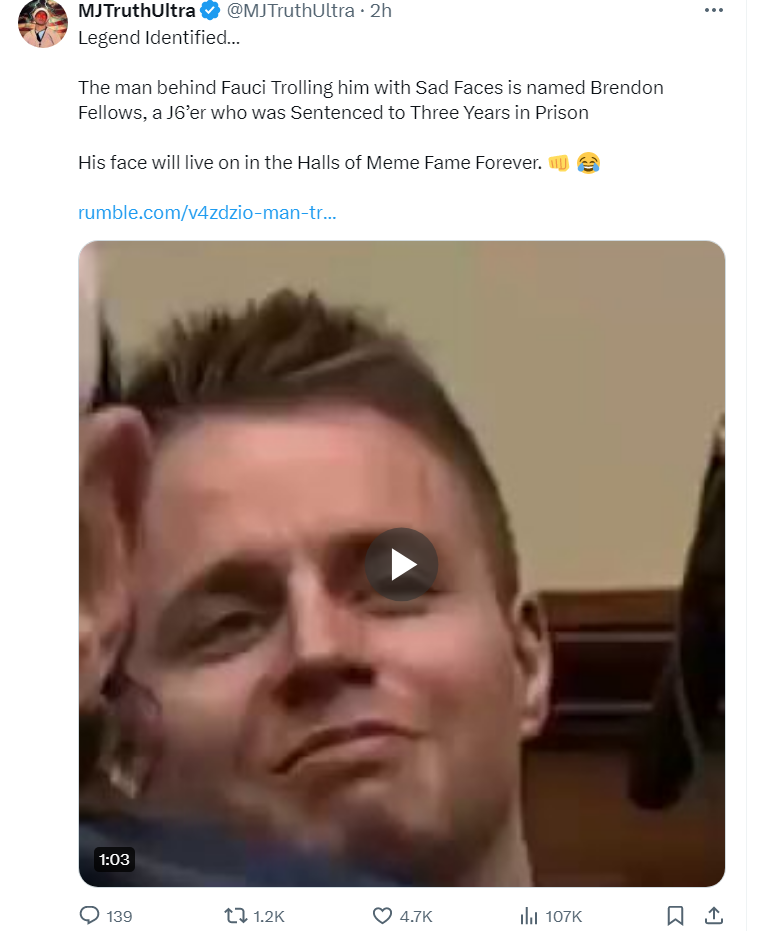Click the 1.2K reposts count
Screen dimensions: 765x931
(x=269, y=916)
